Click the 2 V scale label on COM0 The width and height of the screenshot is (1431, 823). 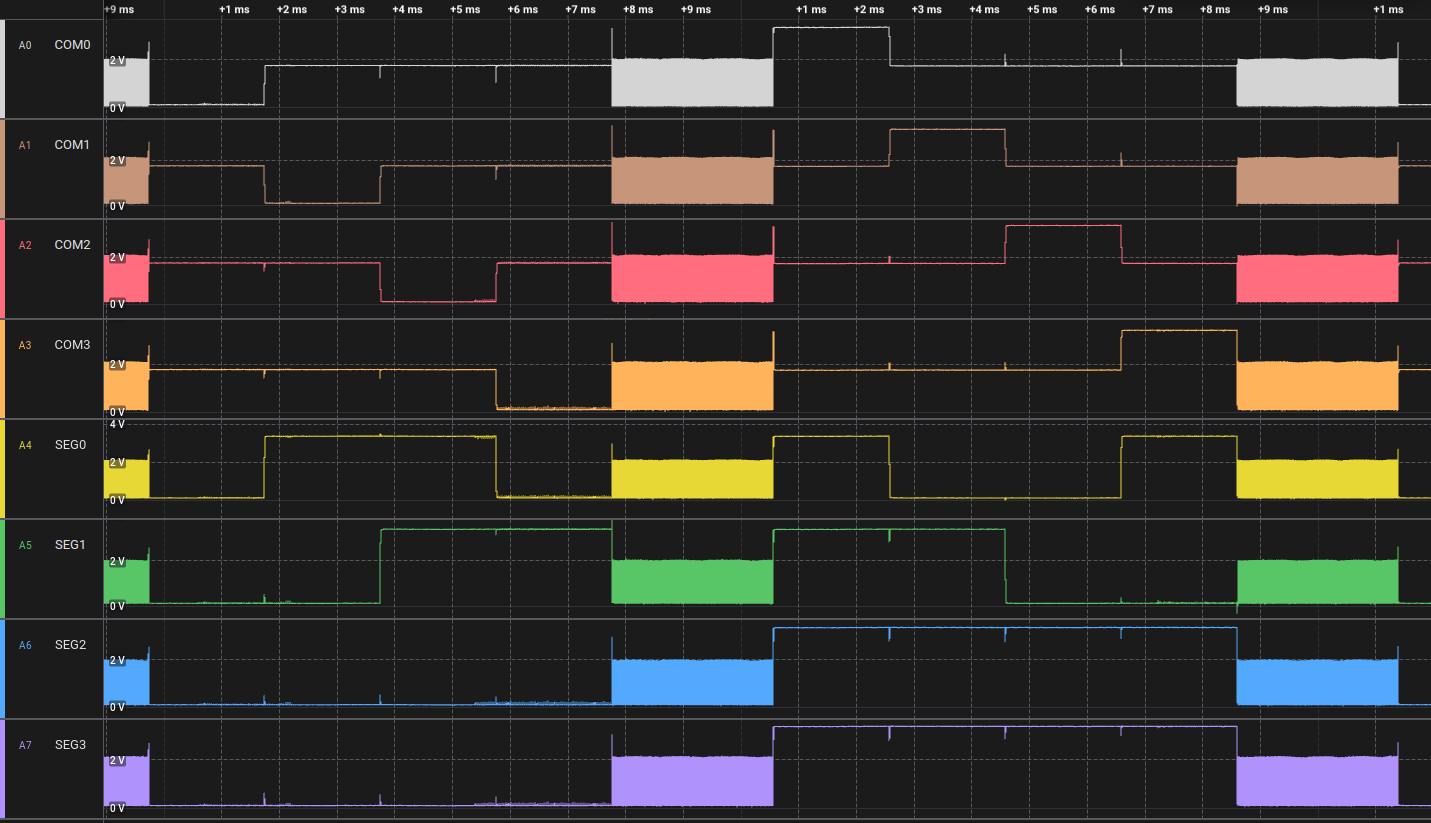tap(117, 61)
